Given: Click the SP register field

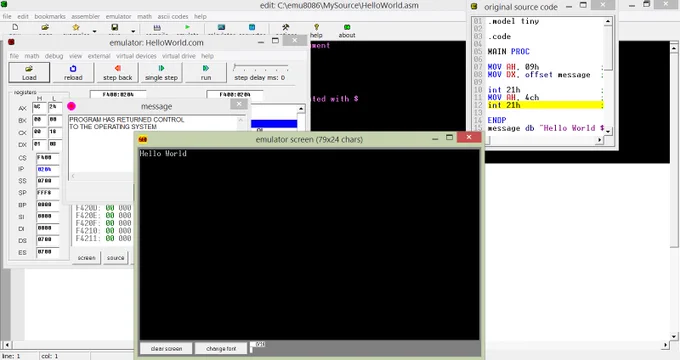Looking at the screenshot, I should pos(47,193).
